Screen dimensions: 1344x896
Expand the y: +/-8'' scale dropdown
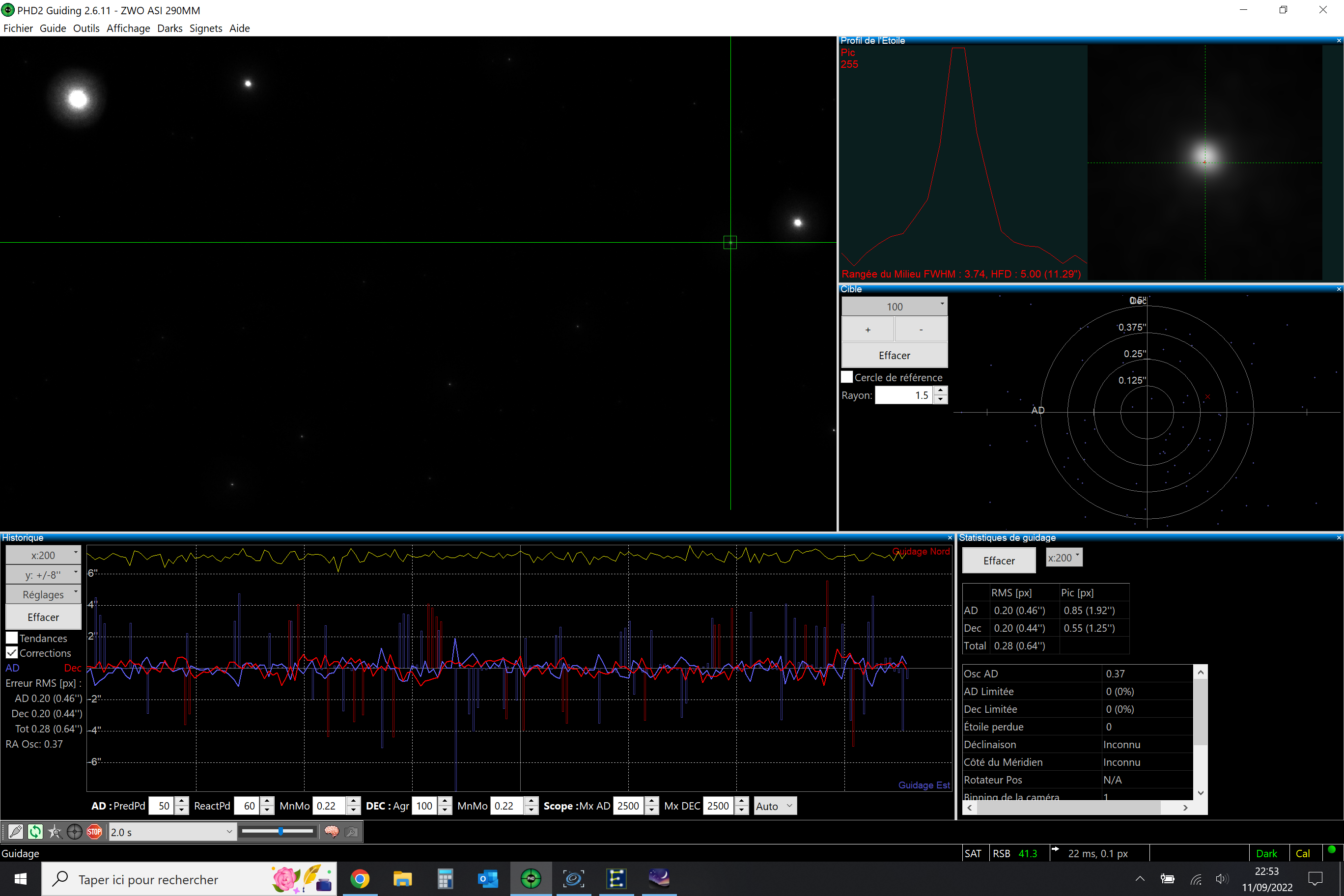(43, 575)
